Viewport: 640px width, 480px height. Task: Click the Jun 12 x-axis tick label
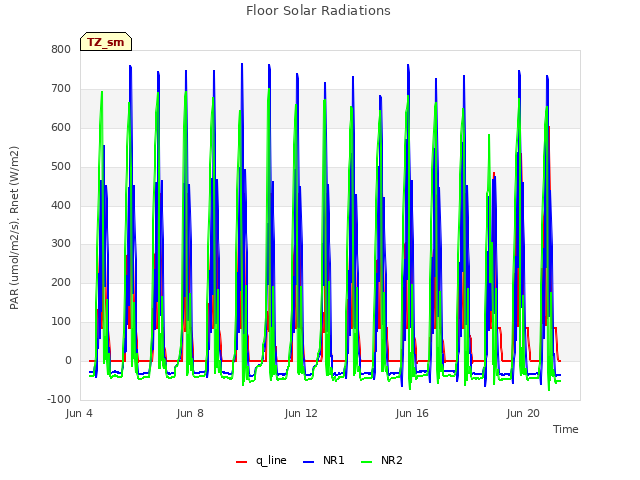pos(301,413)
